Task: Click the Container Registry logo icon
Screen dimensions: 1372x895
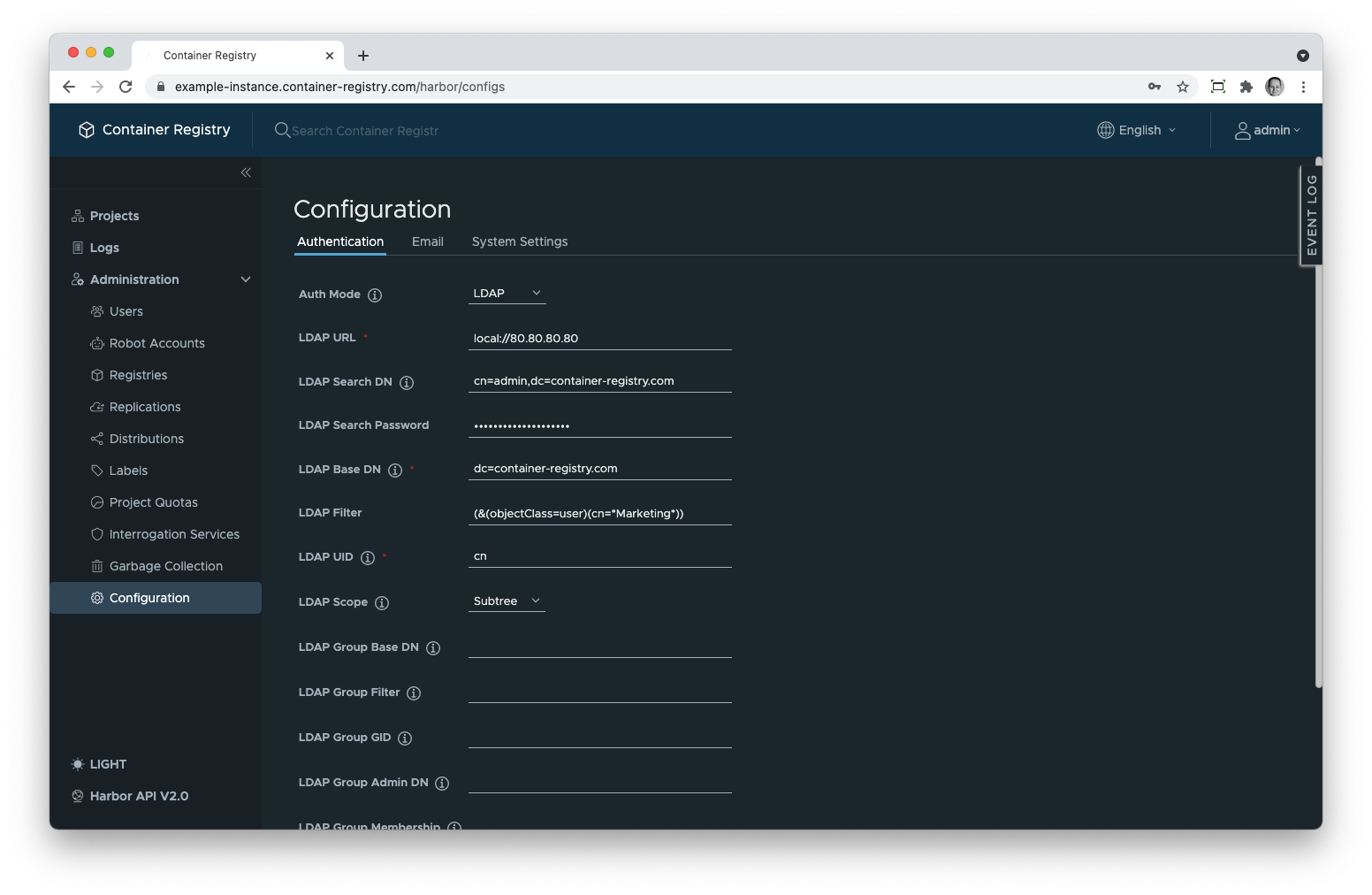Action: click(x=87, y=130)
